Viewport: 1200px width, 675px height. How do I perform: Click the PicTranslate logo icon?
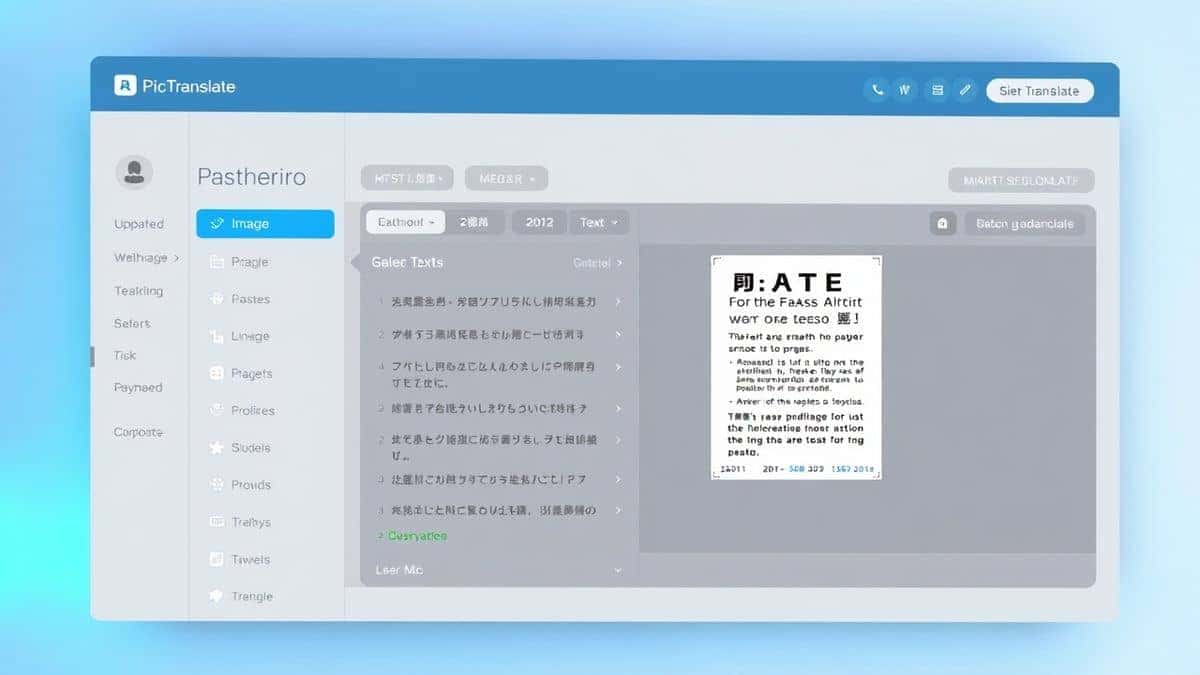(x=125, y=86)
